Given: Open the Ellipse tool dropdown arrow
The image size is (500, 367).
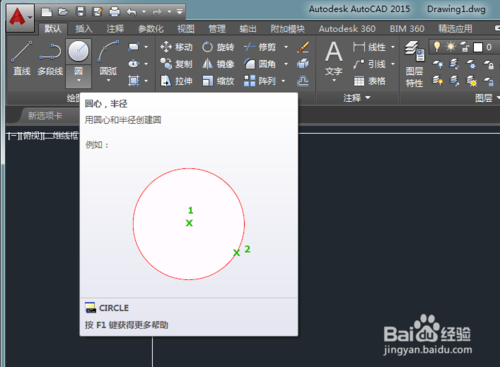Looking at the screenshot, I should (146, 64).
